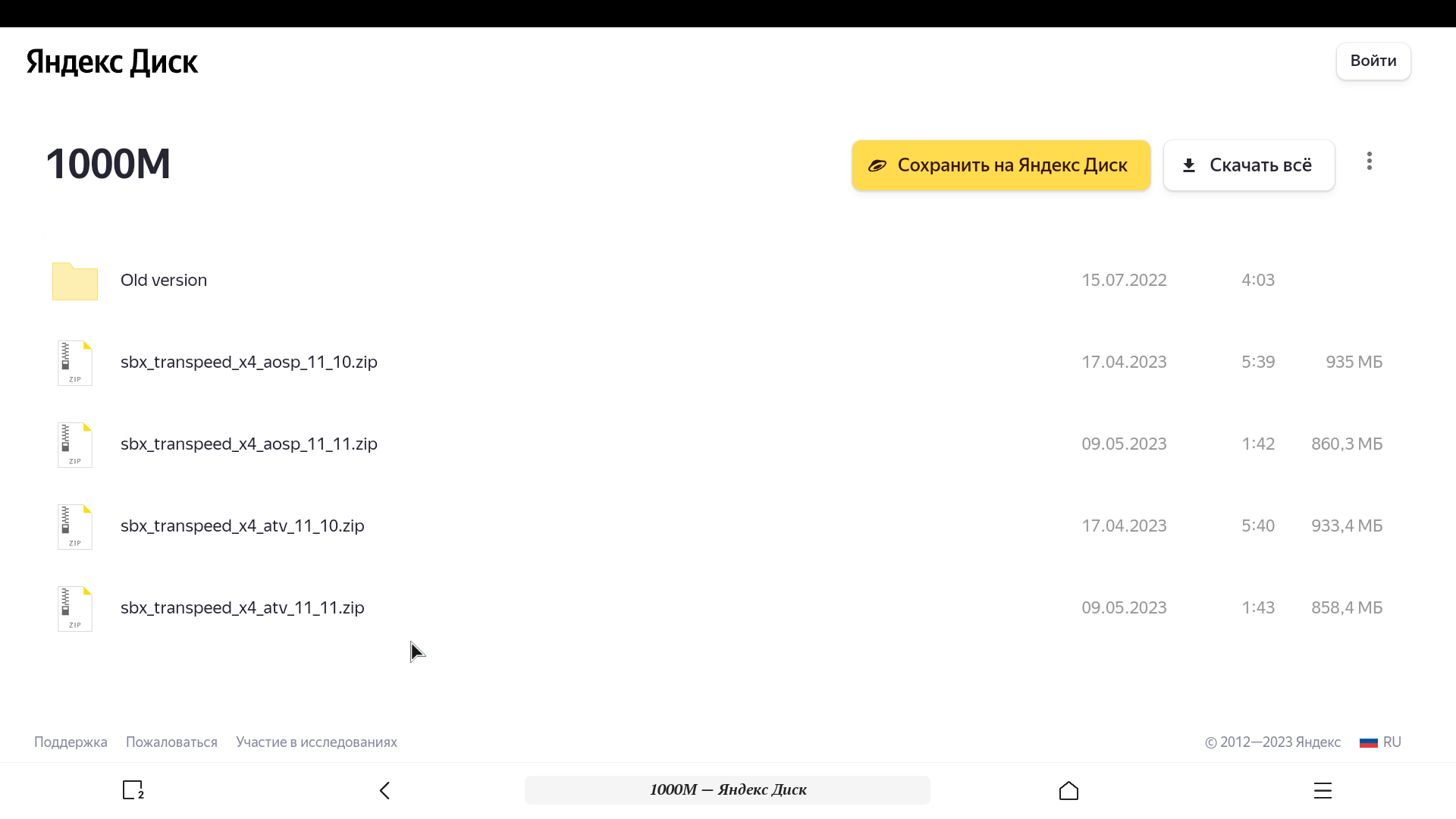The width and height of the screenshot is (1456, 819).
Task: Click zip icon of sbx_transpeed_x4_atv_11_10.zip
Action: click(x=75, y=526)
